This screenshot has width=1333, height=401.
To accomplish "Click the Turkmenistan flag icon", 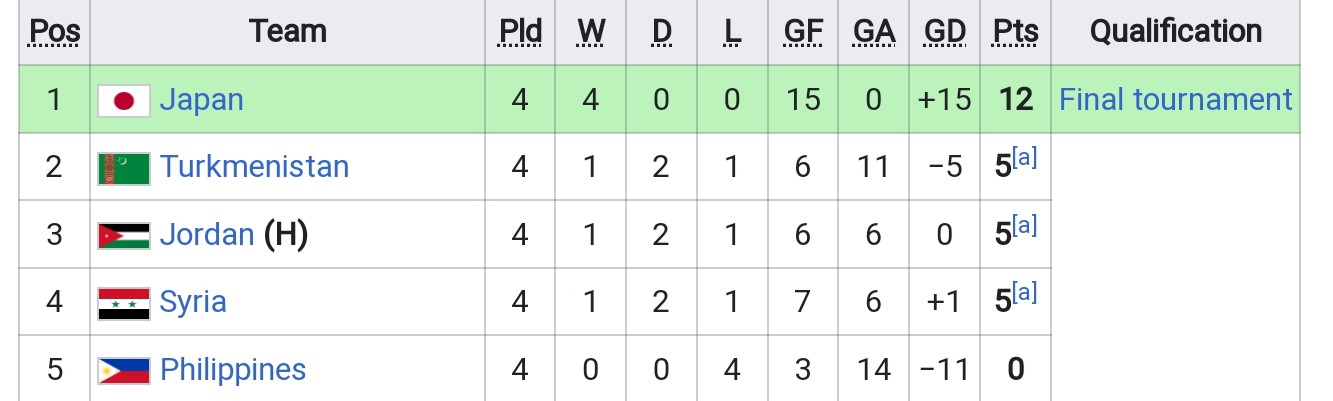I will pos(124,167).
